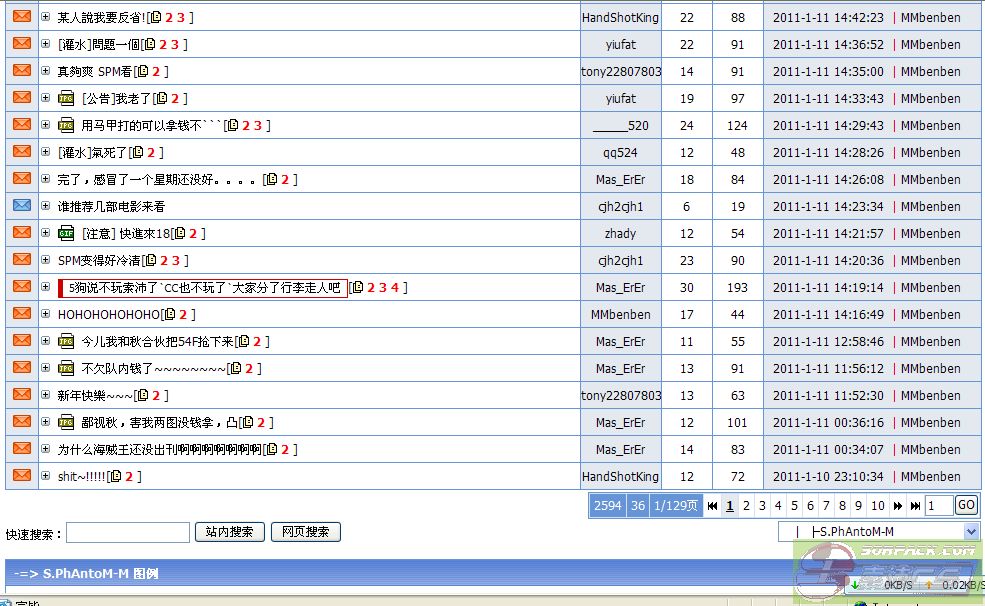The width and height of the screenshot is (985, 606).
Task: Open page 3 of 問題一個 thread
Action: (x=175, y=44)
